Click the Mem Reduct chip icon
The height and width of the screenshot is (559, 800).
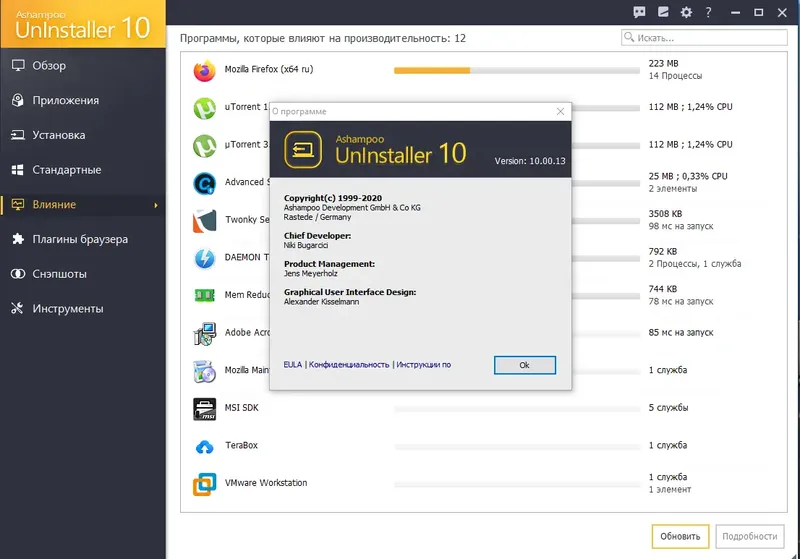[205, 295]
